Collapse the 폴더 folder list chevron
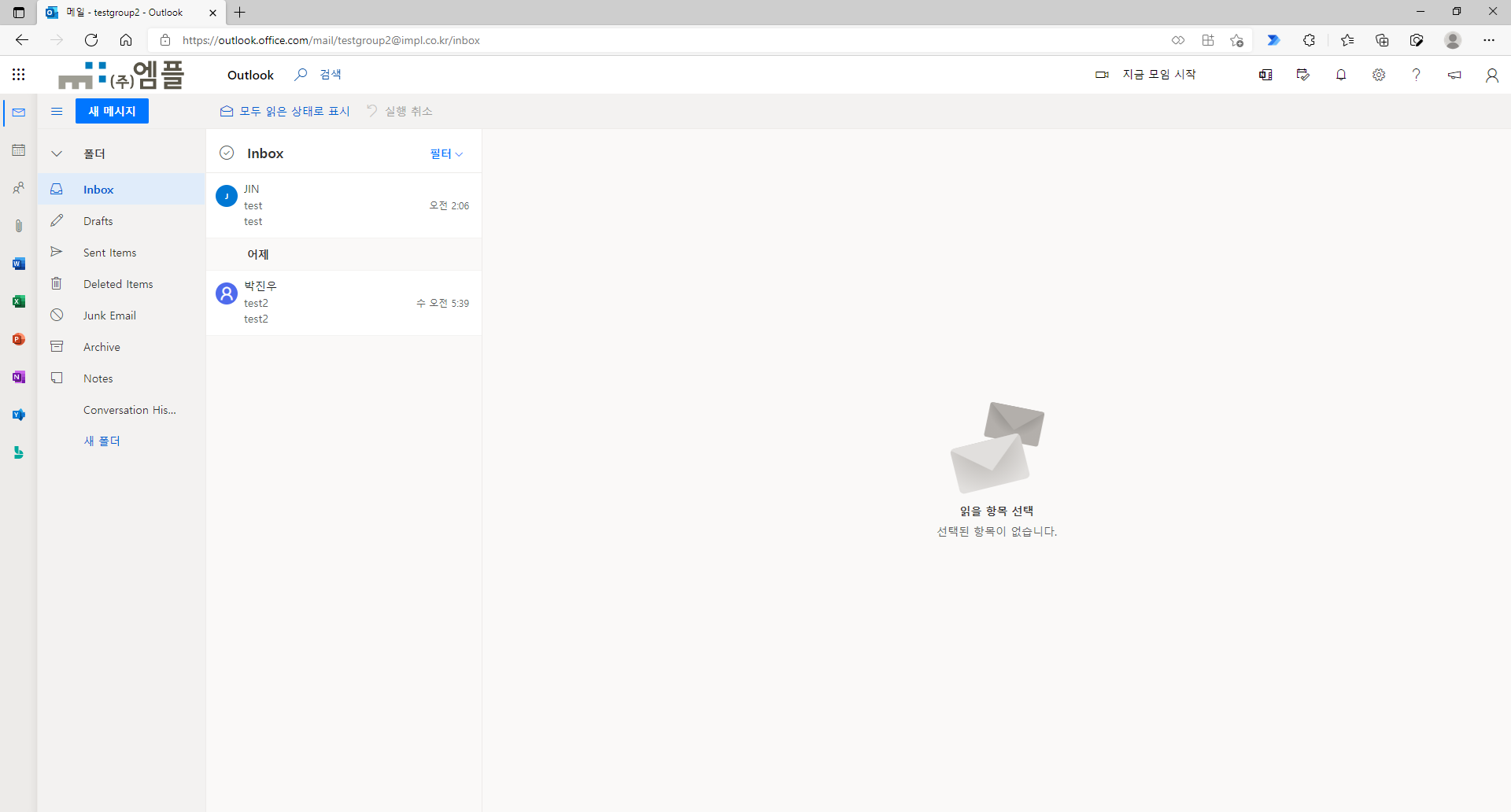 (x=57, y=153)
